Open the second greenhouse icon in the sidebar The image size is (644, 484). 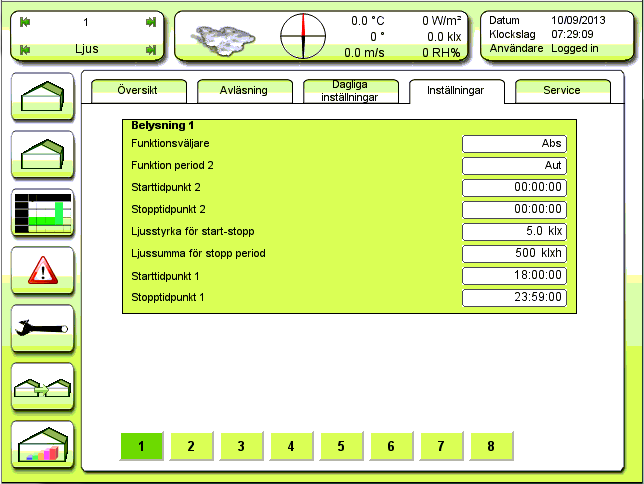(43, 154)
